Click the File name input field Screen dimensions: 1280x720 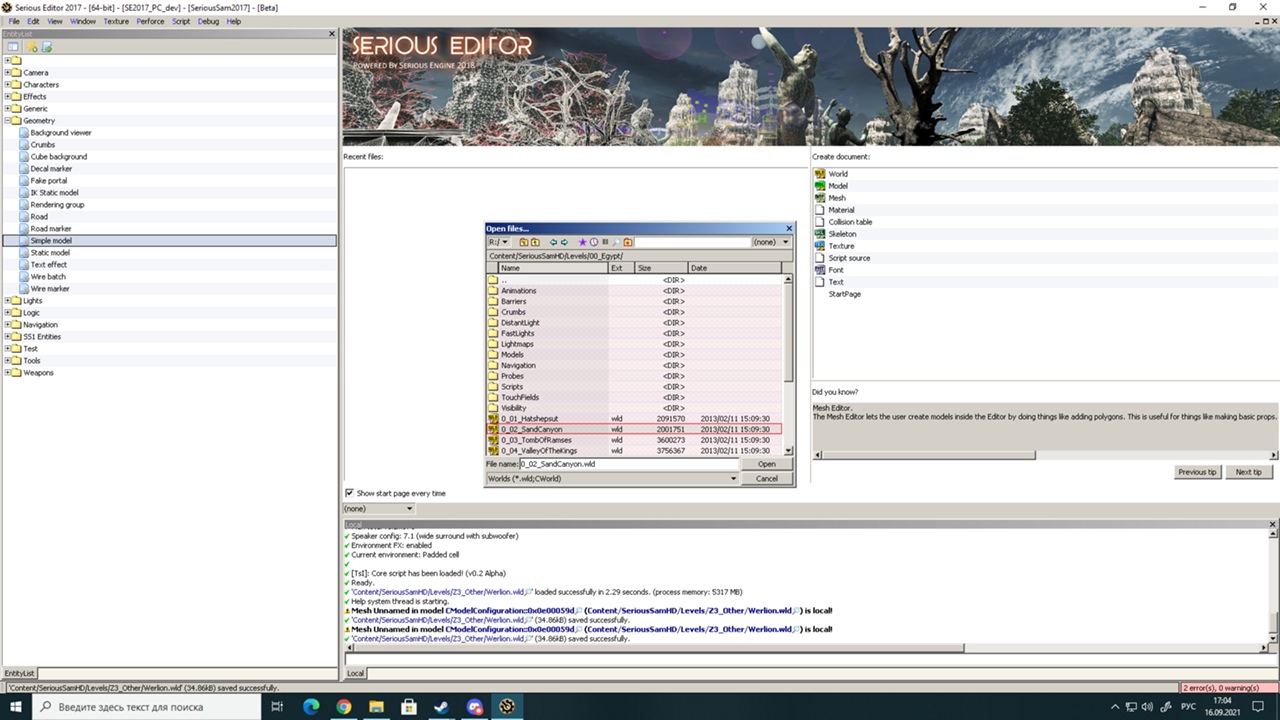point(629,464)
